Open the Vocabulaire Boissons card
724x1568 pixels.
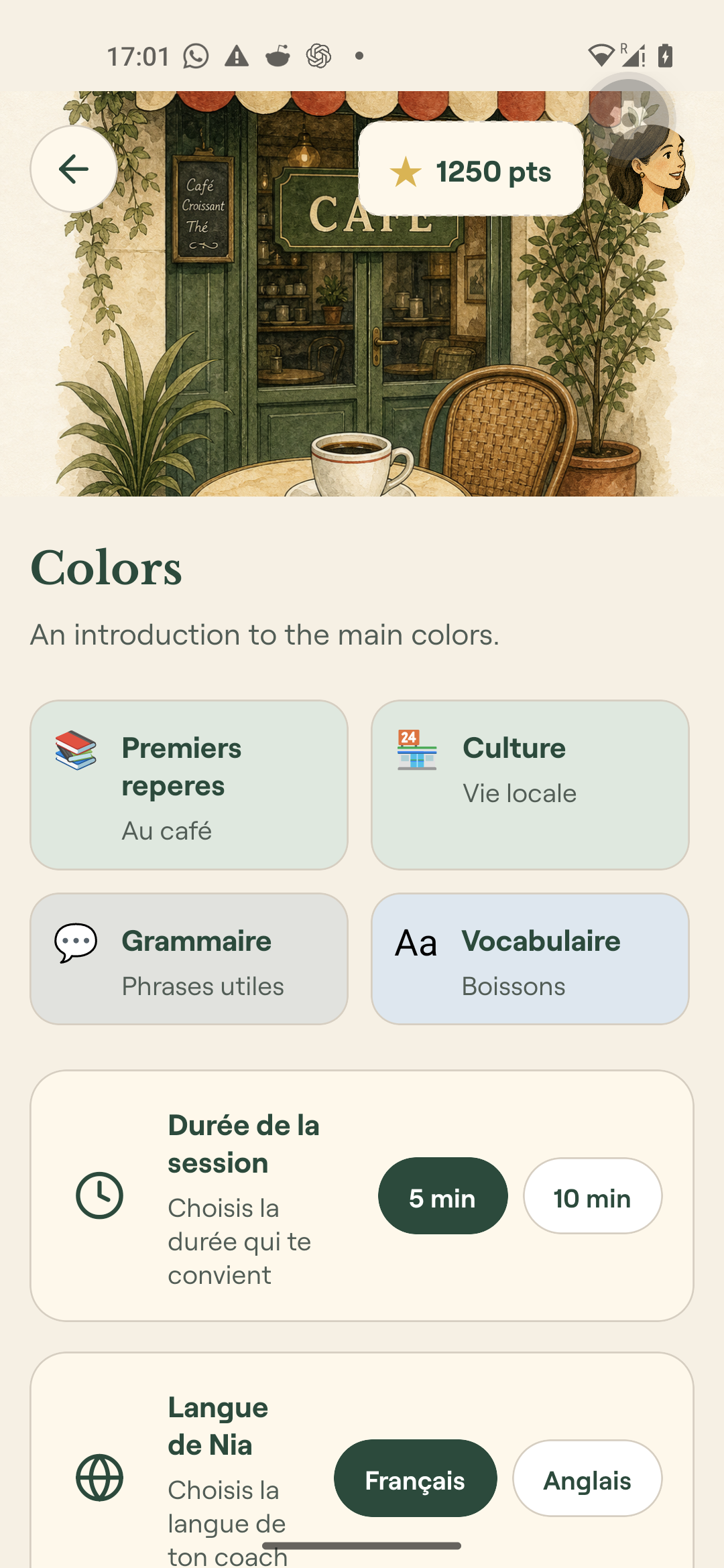tap(530, 959)
